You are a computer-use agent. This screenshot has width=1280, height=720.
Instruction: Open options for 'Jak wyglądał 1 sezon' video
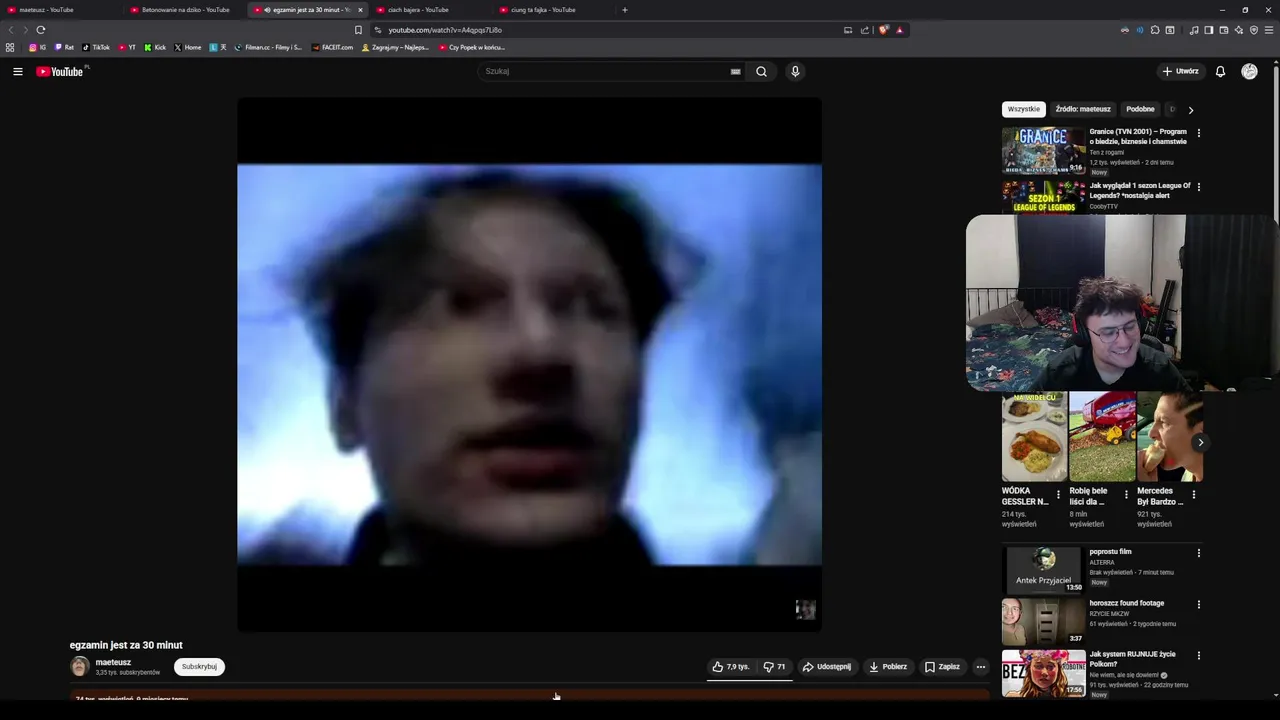[1199, 187]
